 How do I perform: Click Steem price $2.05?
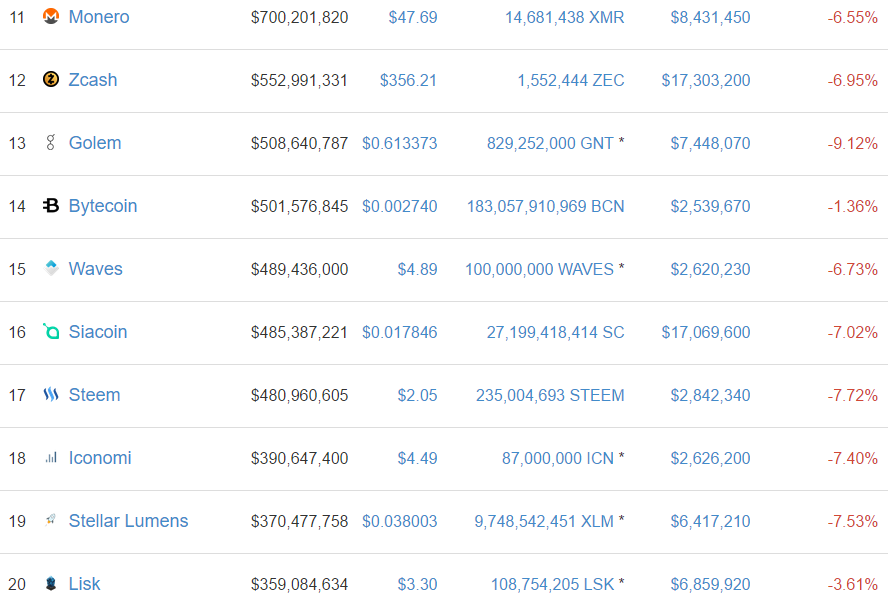[417, 396]
